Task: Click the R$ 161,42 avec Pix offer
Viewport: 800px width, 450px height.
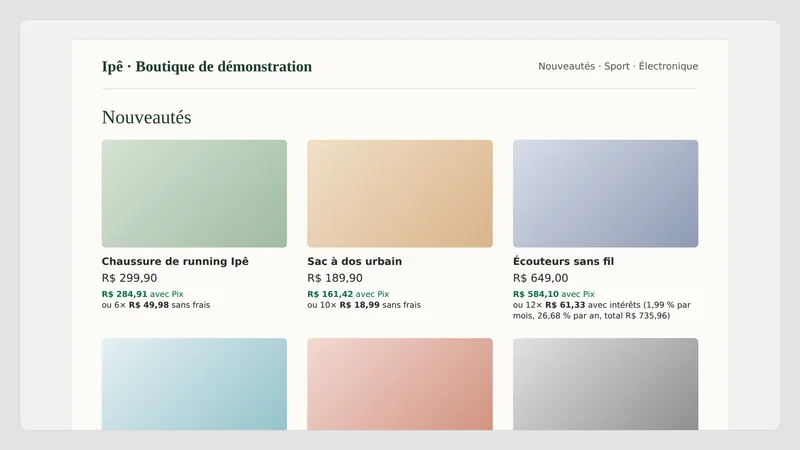Action: click(x=348, y=294)
